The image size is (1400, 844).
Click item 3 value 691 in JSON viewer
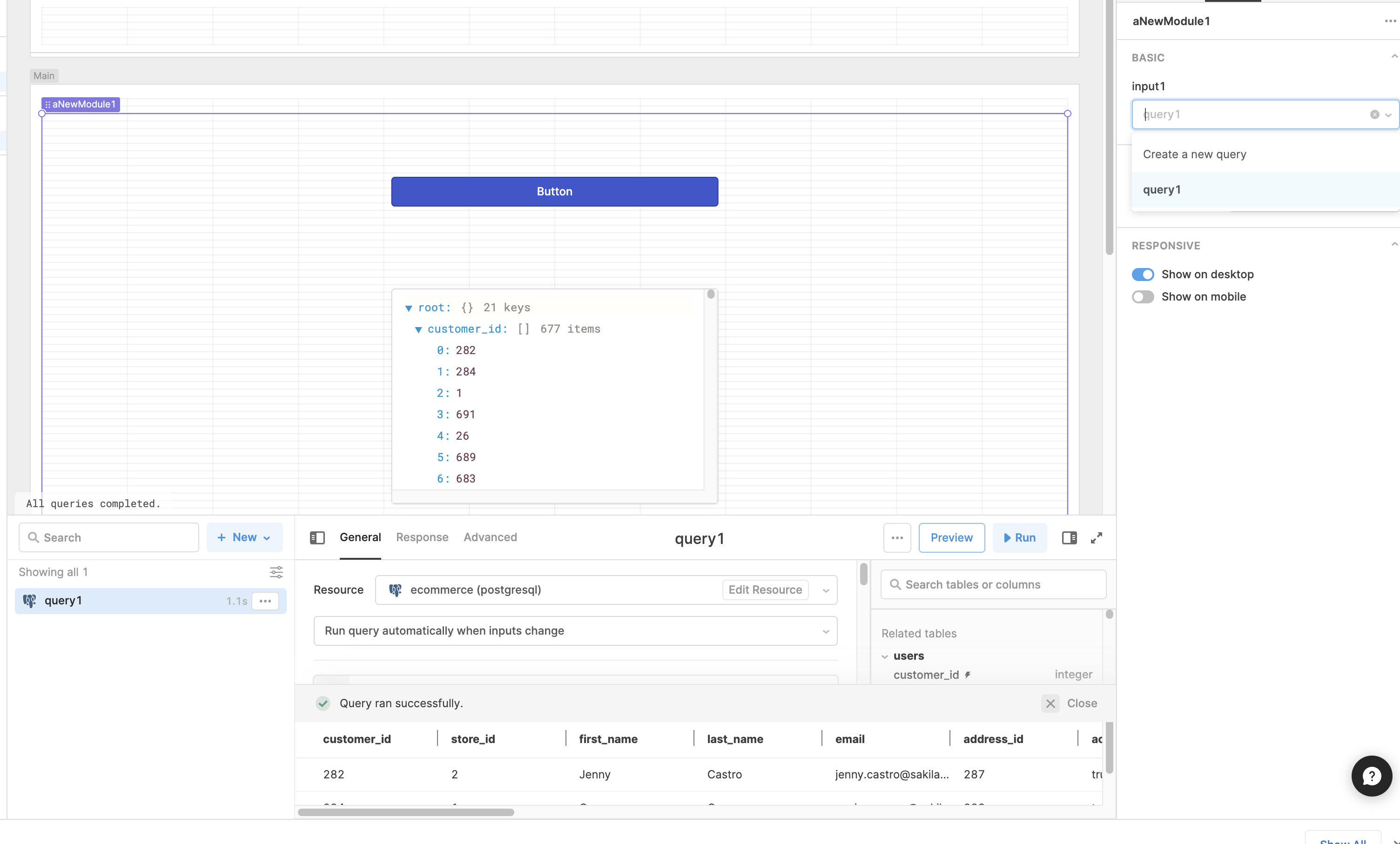point(465,415)
